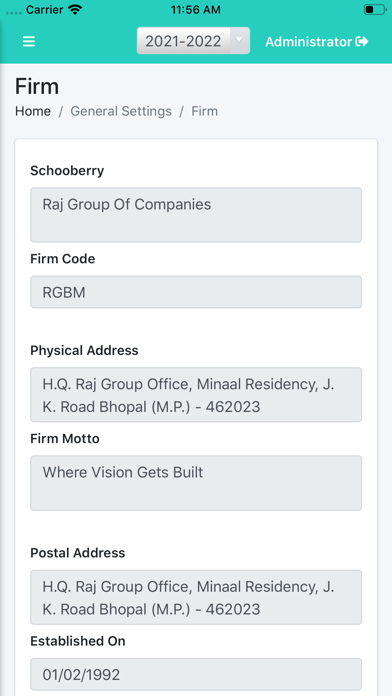Click the Firm Code field showing RGBM

(196, 292)
